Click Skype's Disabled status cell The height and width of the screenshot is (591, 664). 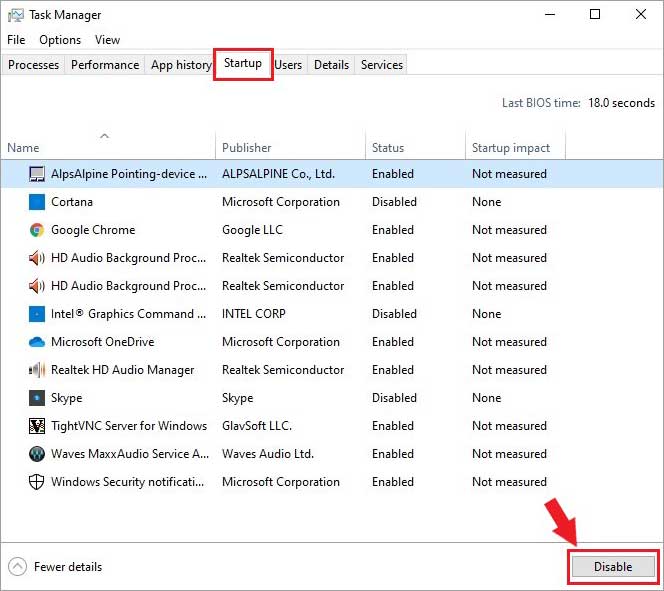pyautogui.click(x=394, y=398)
